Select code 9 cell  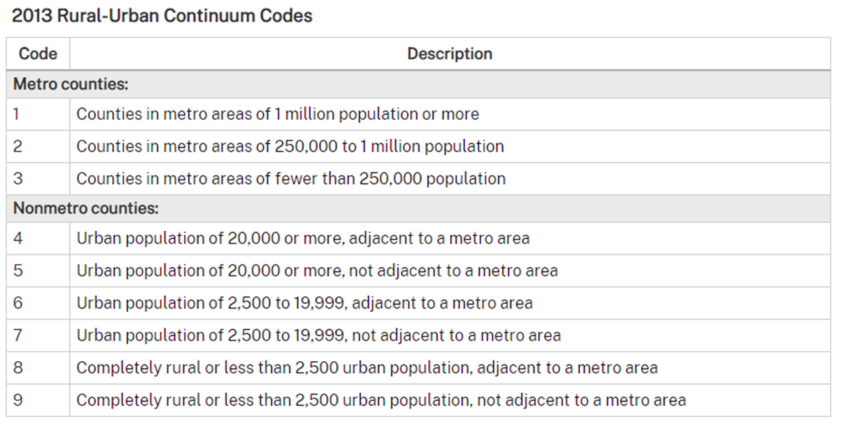(38, 400)
